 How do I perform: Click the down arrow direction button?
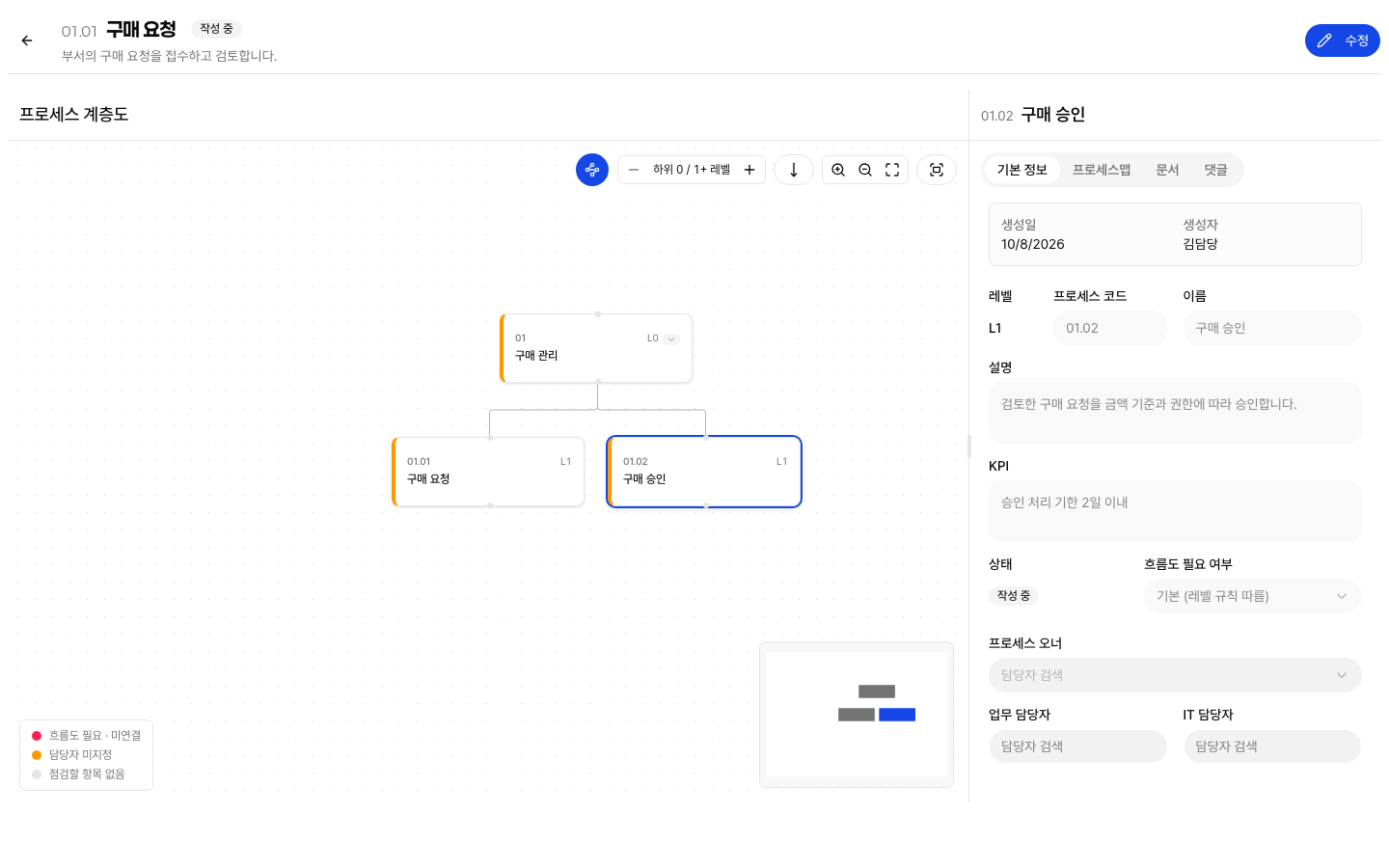pyautogui.click(x=794, y=170)
